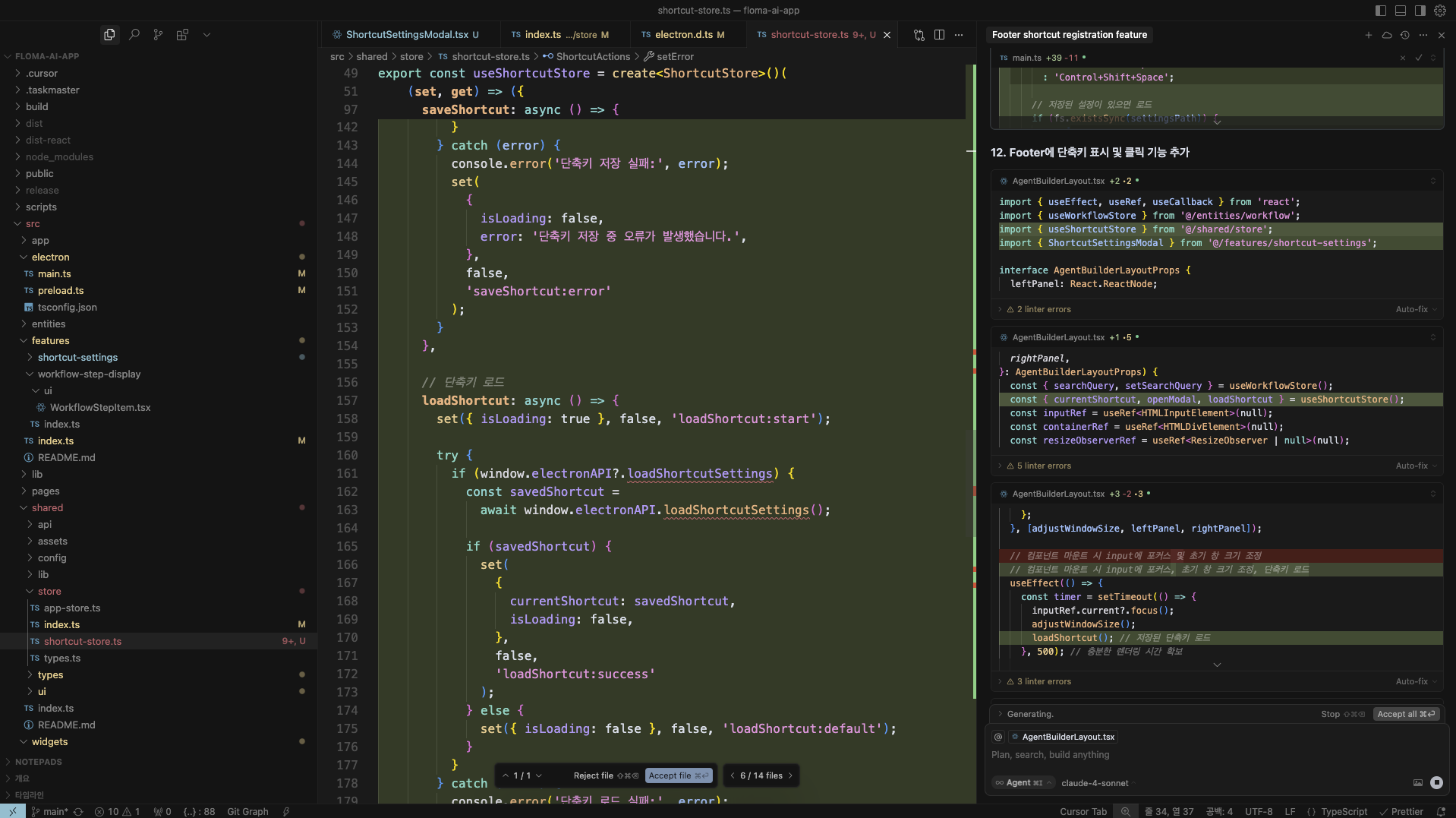1456x818 pixels.
Task: Stop generation with round stop button
Action: pos(1436,782)
